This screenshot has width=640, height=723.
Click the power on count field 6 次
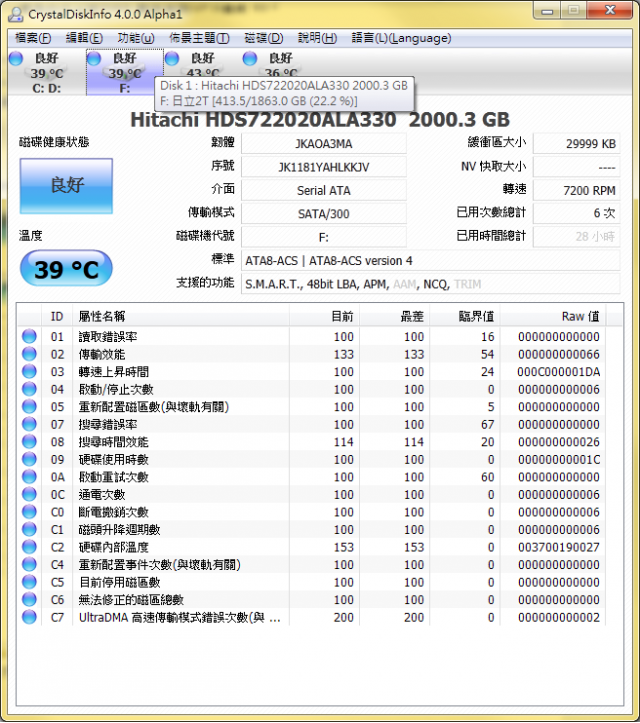576,213
